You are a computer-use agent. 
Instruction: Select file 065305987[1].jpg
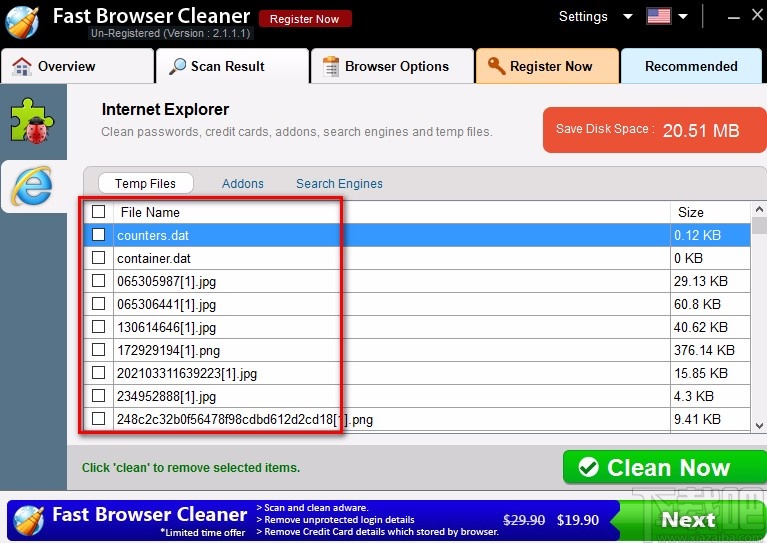(166, 281)
